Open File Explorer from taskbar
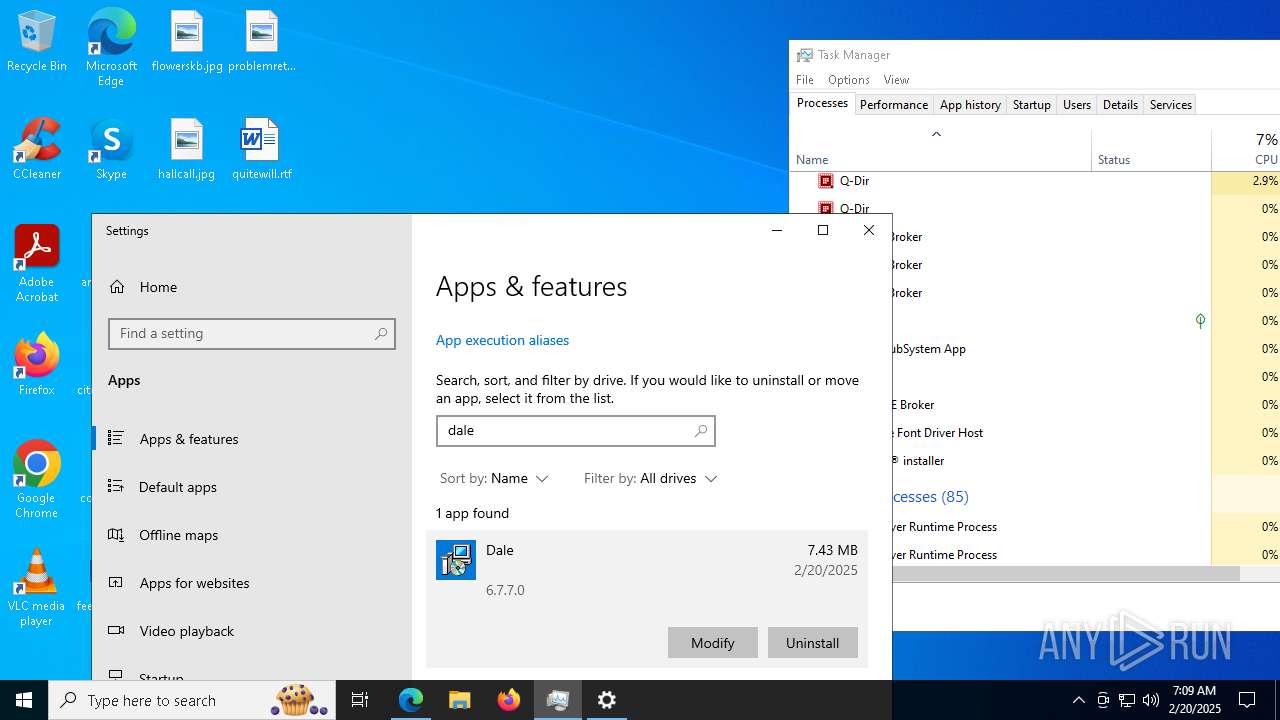The height and width of the screenshot is (720, 1280). pos(460,700)
